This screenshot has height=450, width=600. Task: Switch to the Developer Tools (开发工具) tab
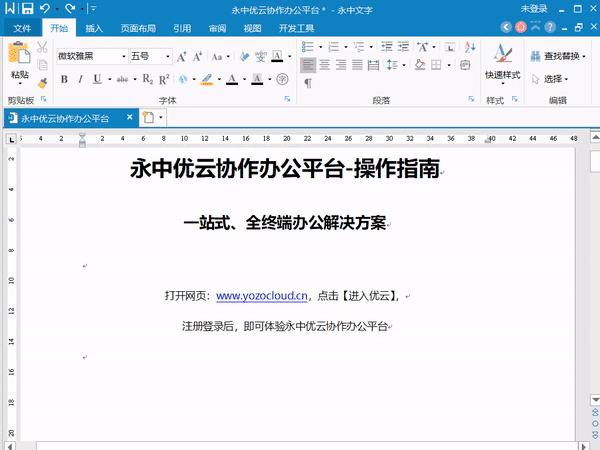tap(297, 28)
